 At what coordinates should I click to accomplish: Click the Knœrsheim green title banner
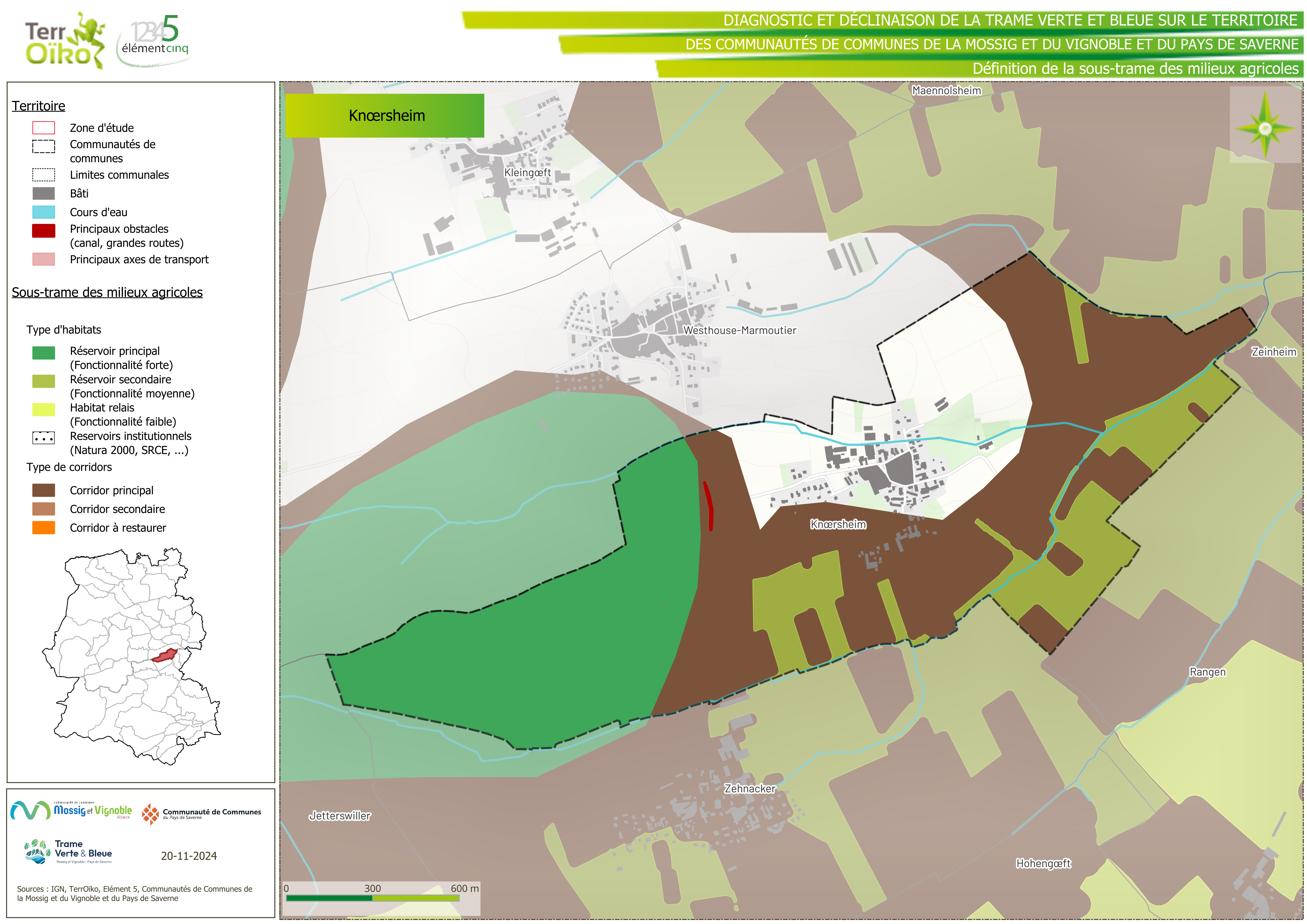pos(385,116)
